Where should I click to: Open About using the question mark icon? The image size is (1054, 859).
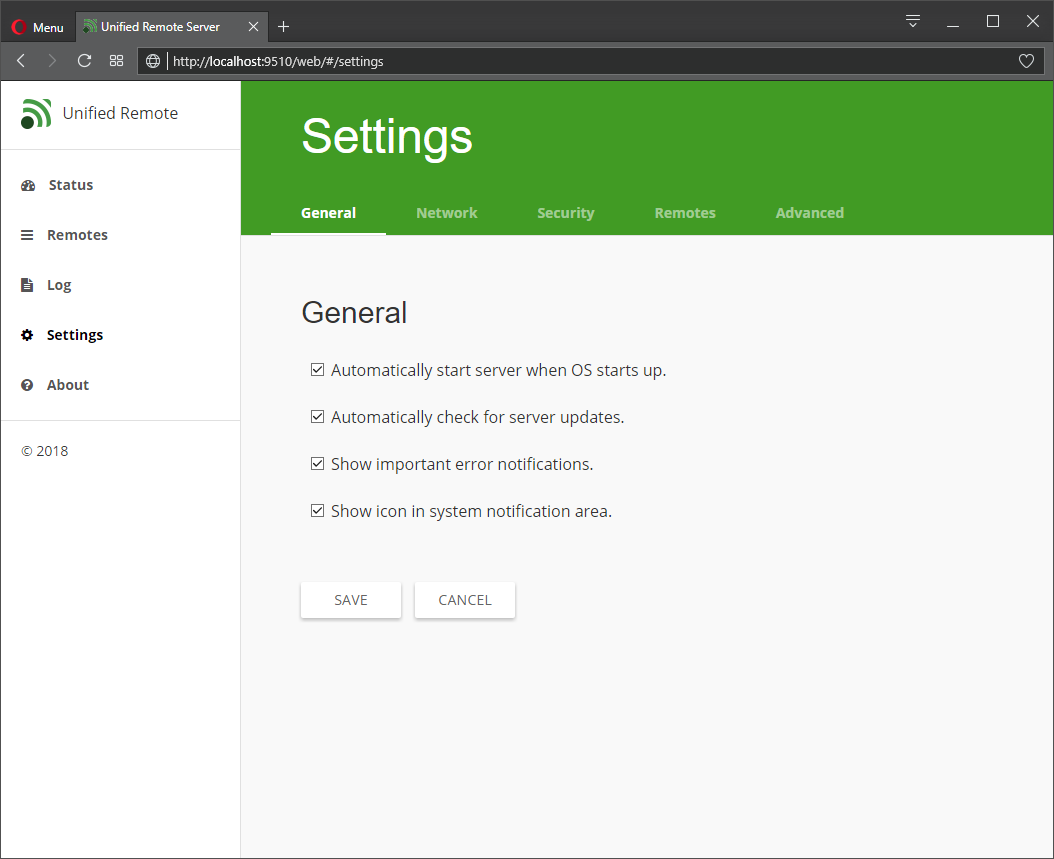[x=27, y=384]
